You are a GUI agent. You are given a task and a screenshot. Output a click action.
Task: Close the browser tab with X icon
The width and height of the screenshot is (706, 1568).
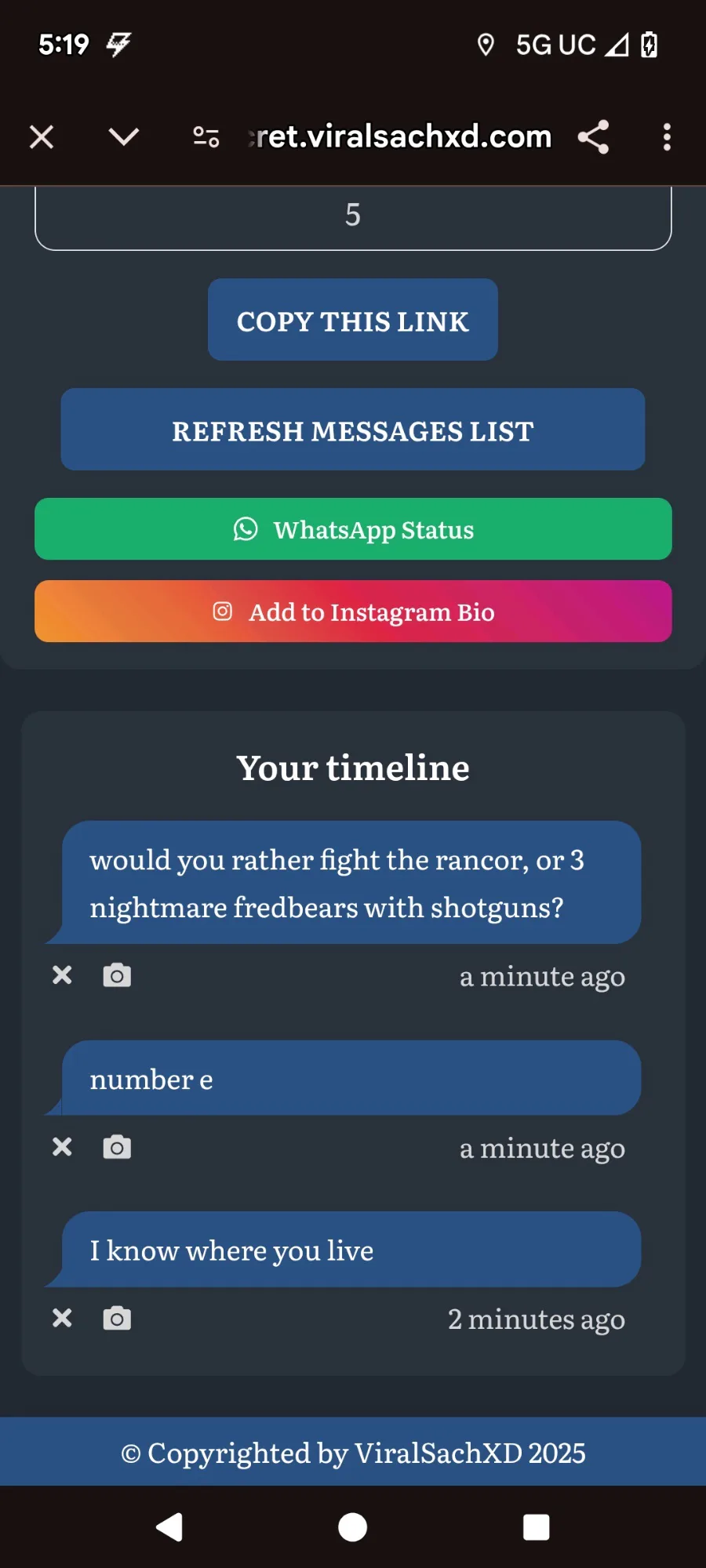pyautogui.click(x=42, y=137)
